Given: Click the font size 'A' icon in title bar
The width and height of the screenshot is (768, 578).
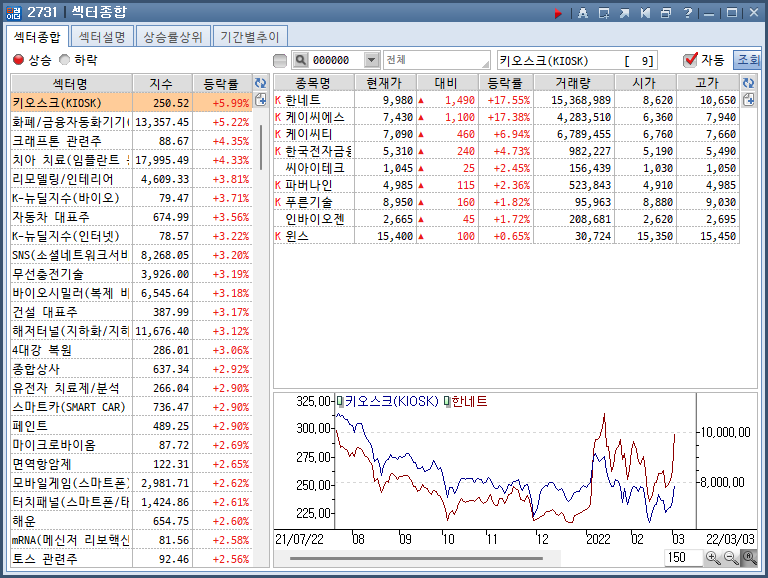Looking at the screenshot, I should click(x=583, y=13).
